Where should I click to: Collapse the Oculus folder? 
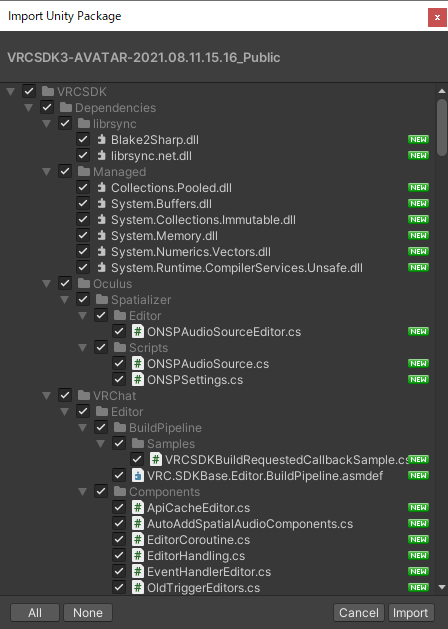point(47,284)
